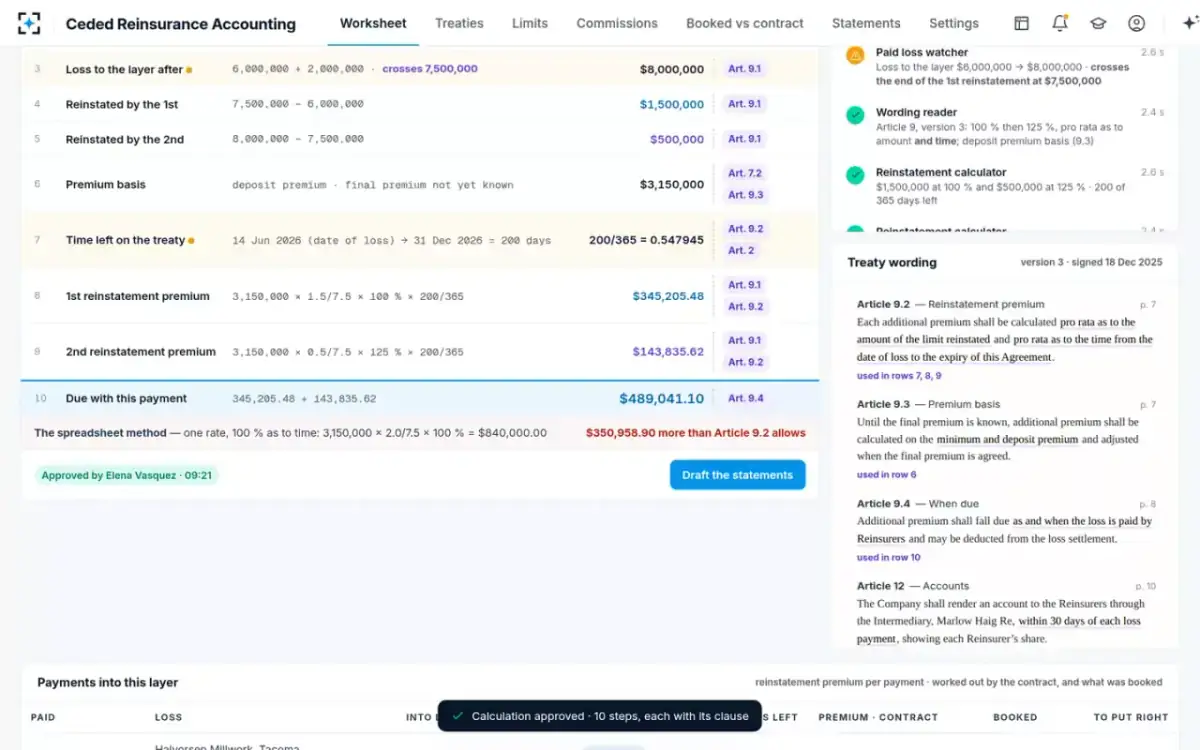Click the LOSS column header
Image resolution: width=1200 pixels, height=750 pixels.
168,718
